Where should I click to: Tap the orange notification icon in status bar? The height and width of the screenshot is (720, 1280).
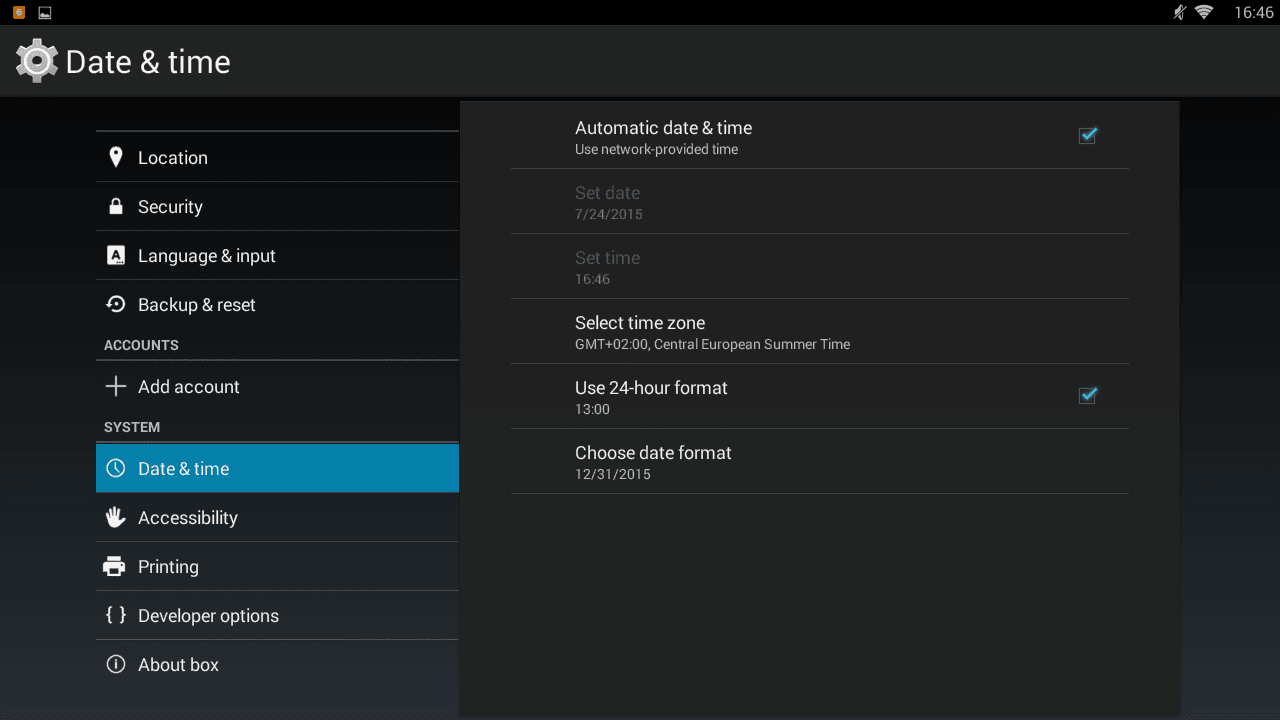click(x=19, y=12)
